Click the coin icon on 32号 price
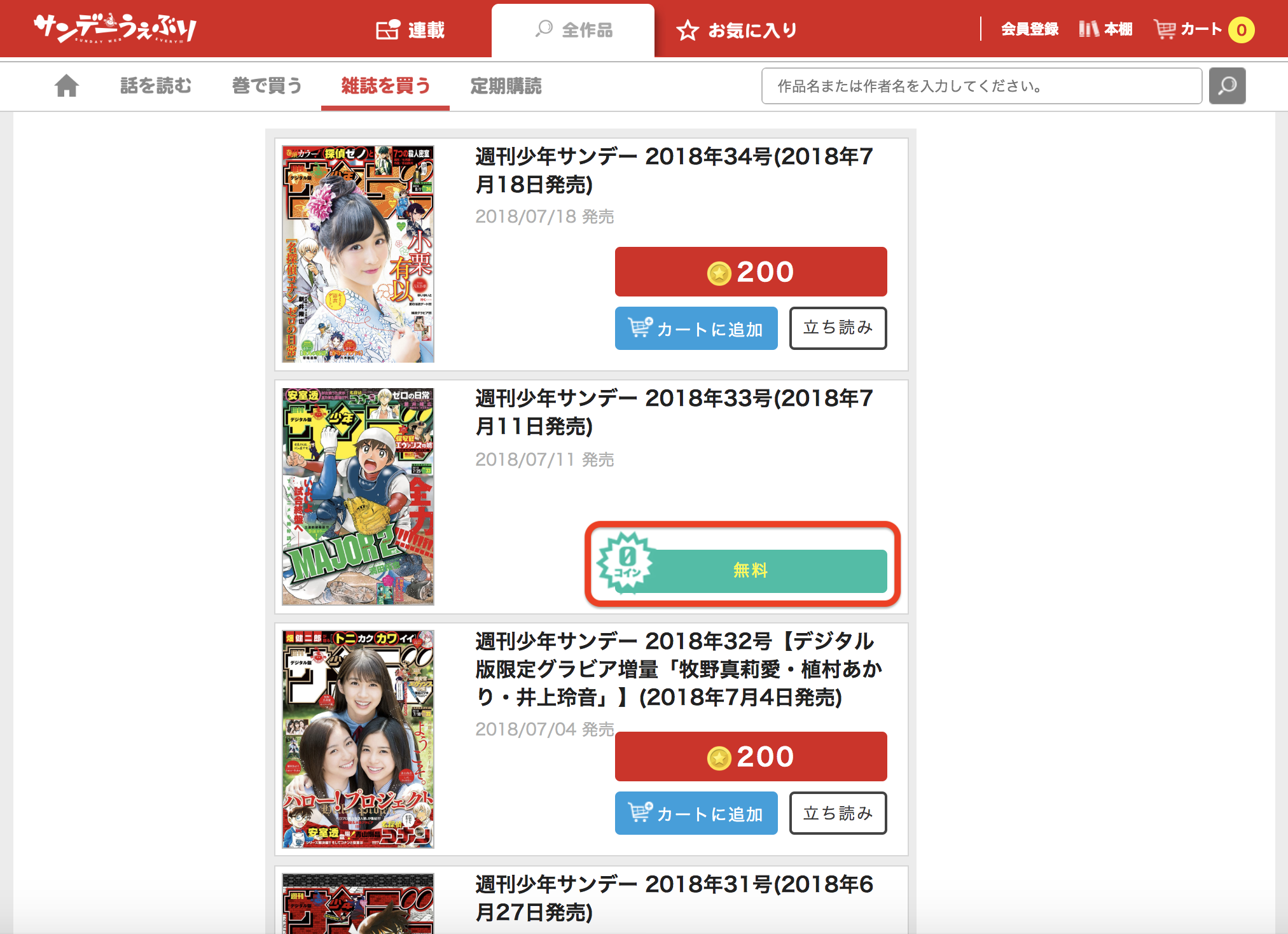 click(x=719, y=758)
